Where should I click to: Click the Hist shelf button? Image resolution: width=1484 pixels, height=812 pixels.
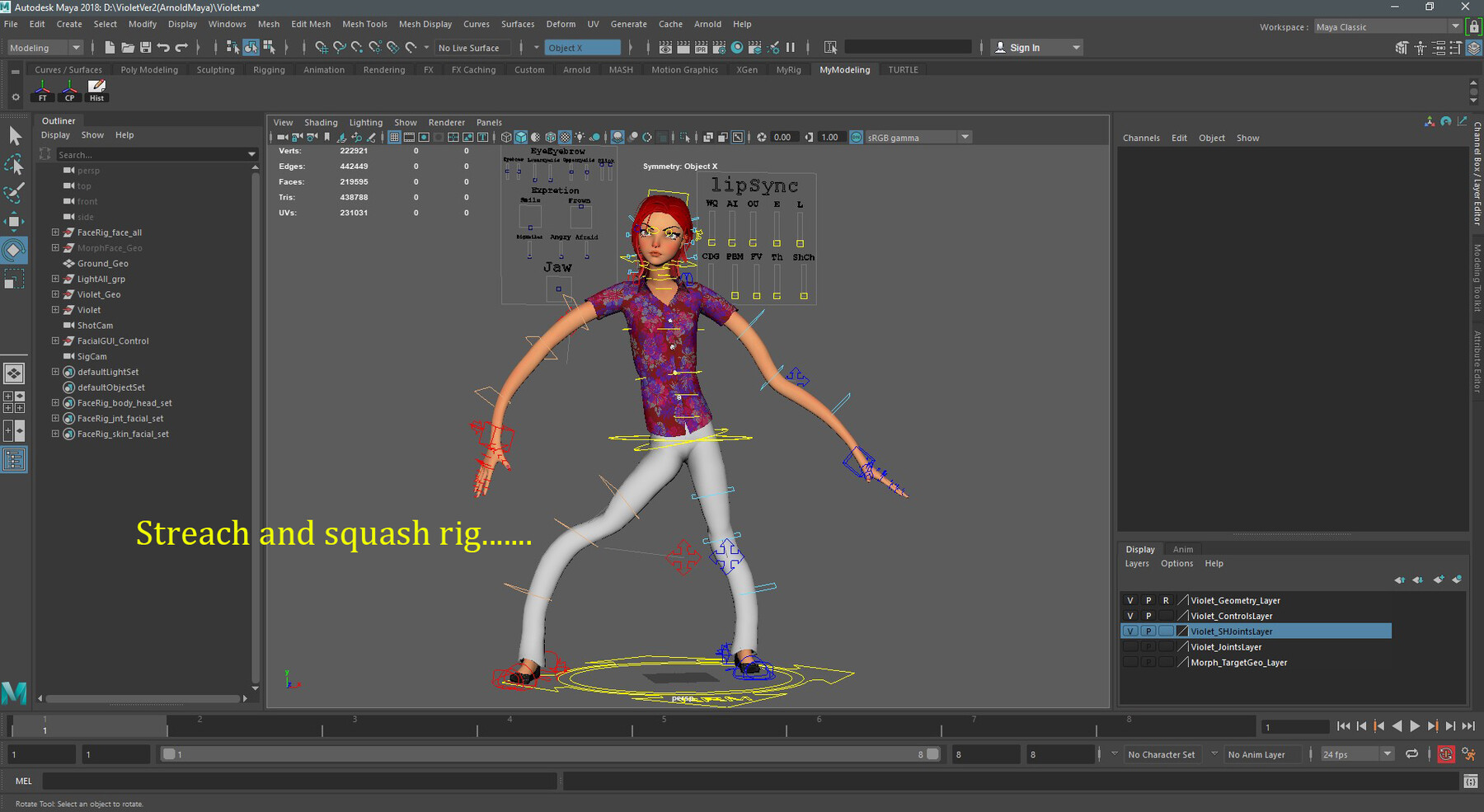[x=96, y=91]
